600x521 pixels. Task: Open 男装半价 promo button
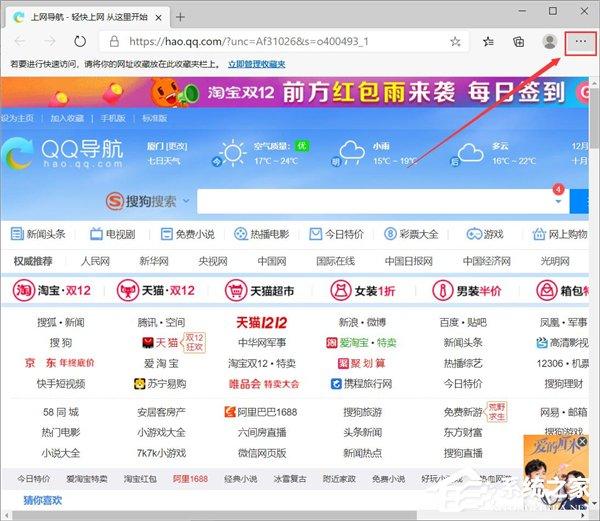[466, 291]
